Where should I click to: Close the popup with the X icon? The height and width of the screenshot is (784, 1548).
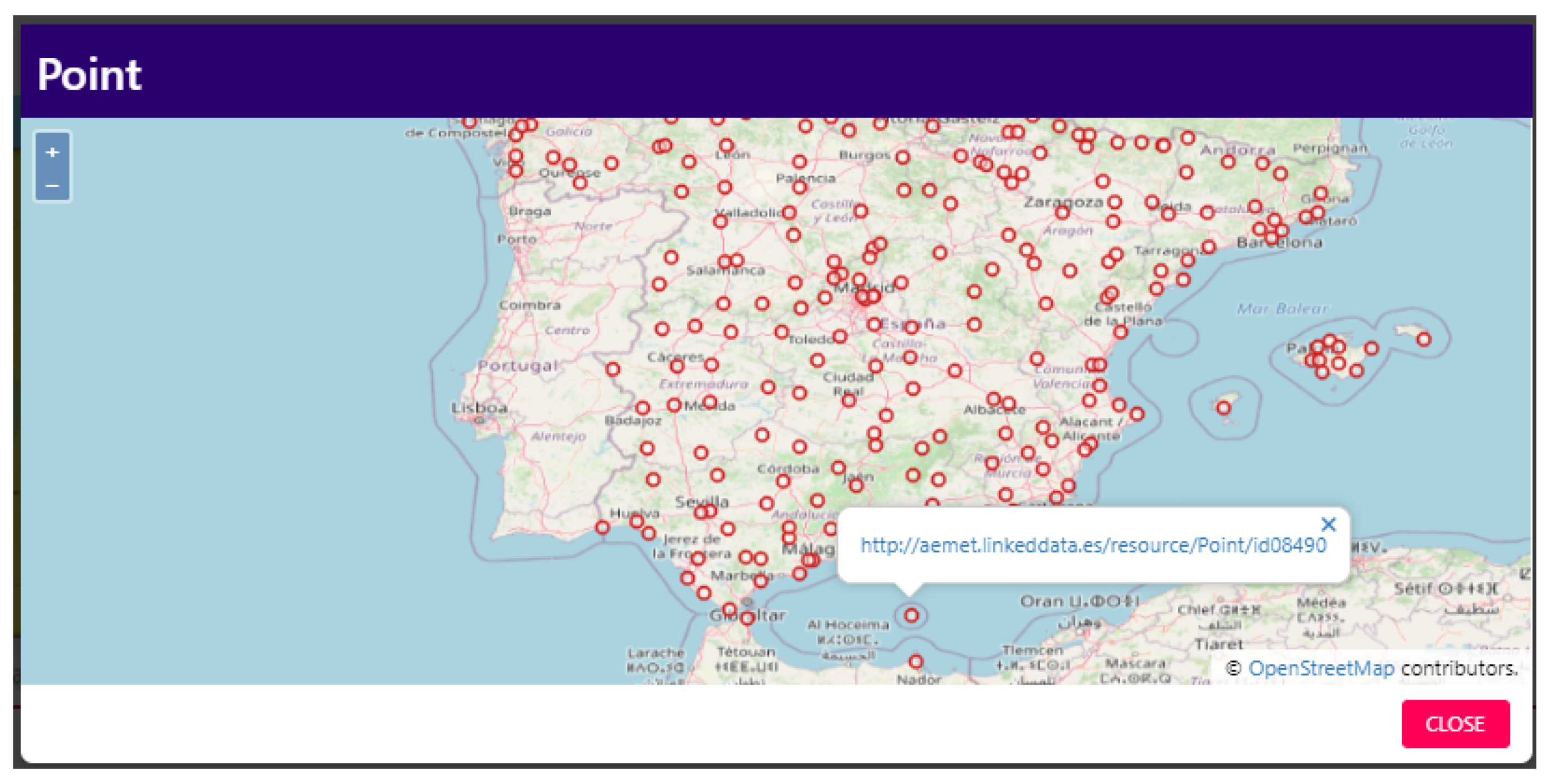(1328, 525)
